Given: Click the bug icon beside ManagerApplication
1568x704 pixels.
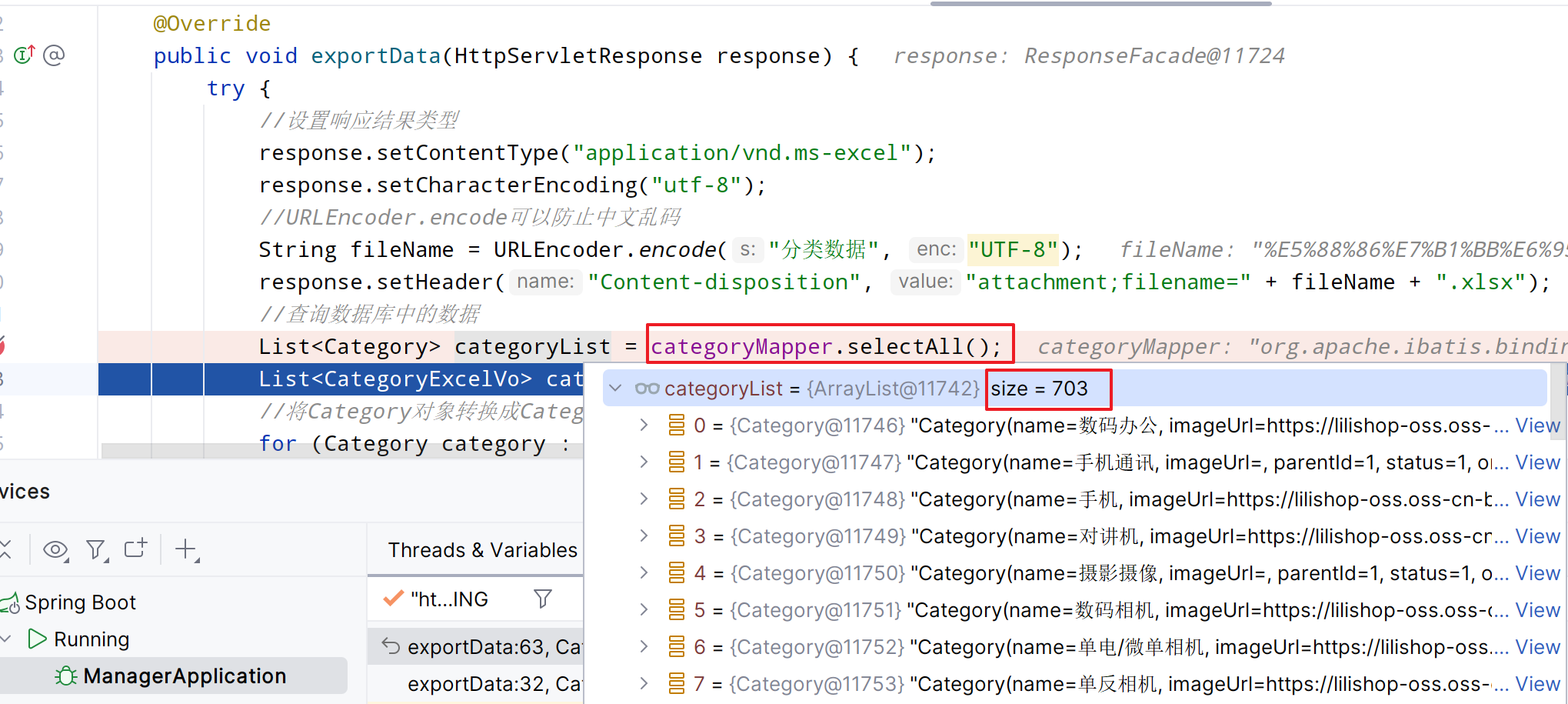Looking at the screenshot, I should 66,676.
